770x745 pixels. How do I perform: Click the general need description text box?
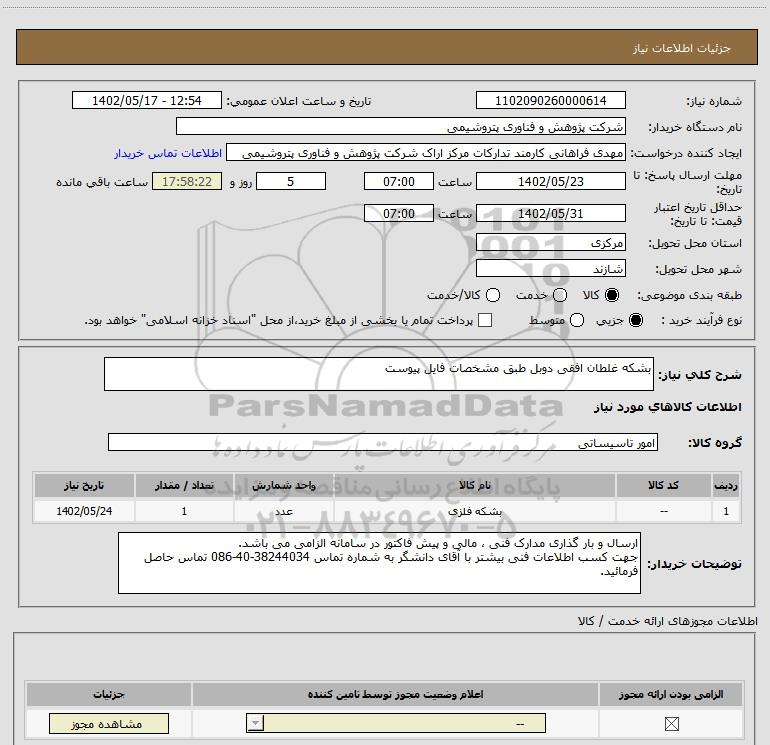(379, 374)
